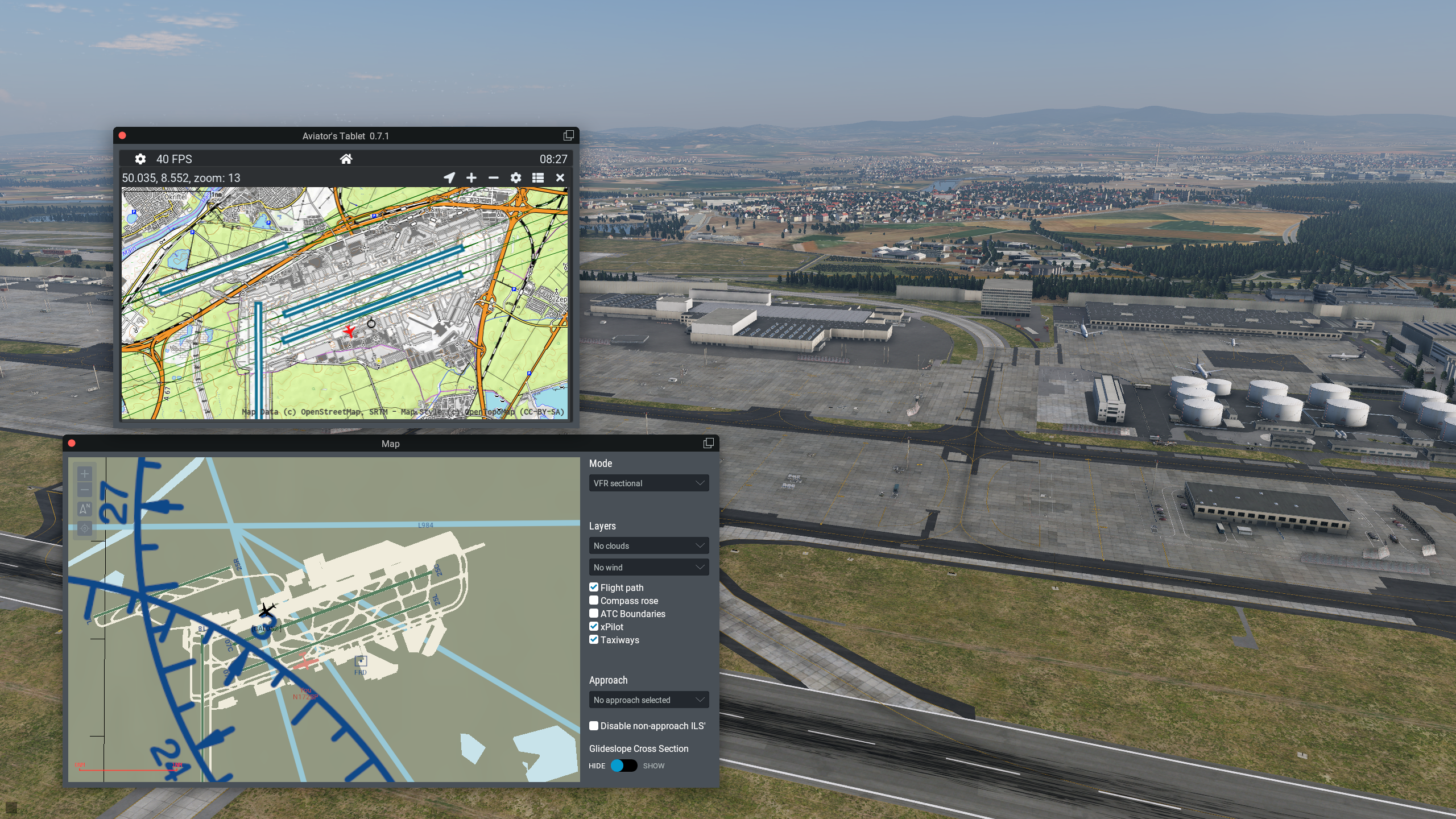Enable the Compass rose layer

594,601
